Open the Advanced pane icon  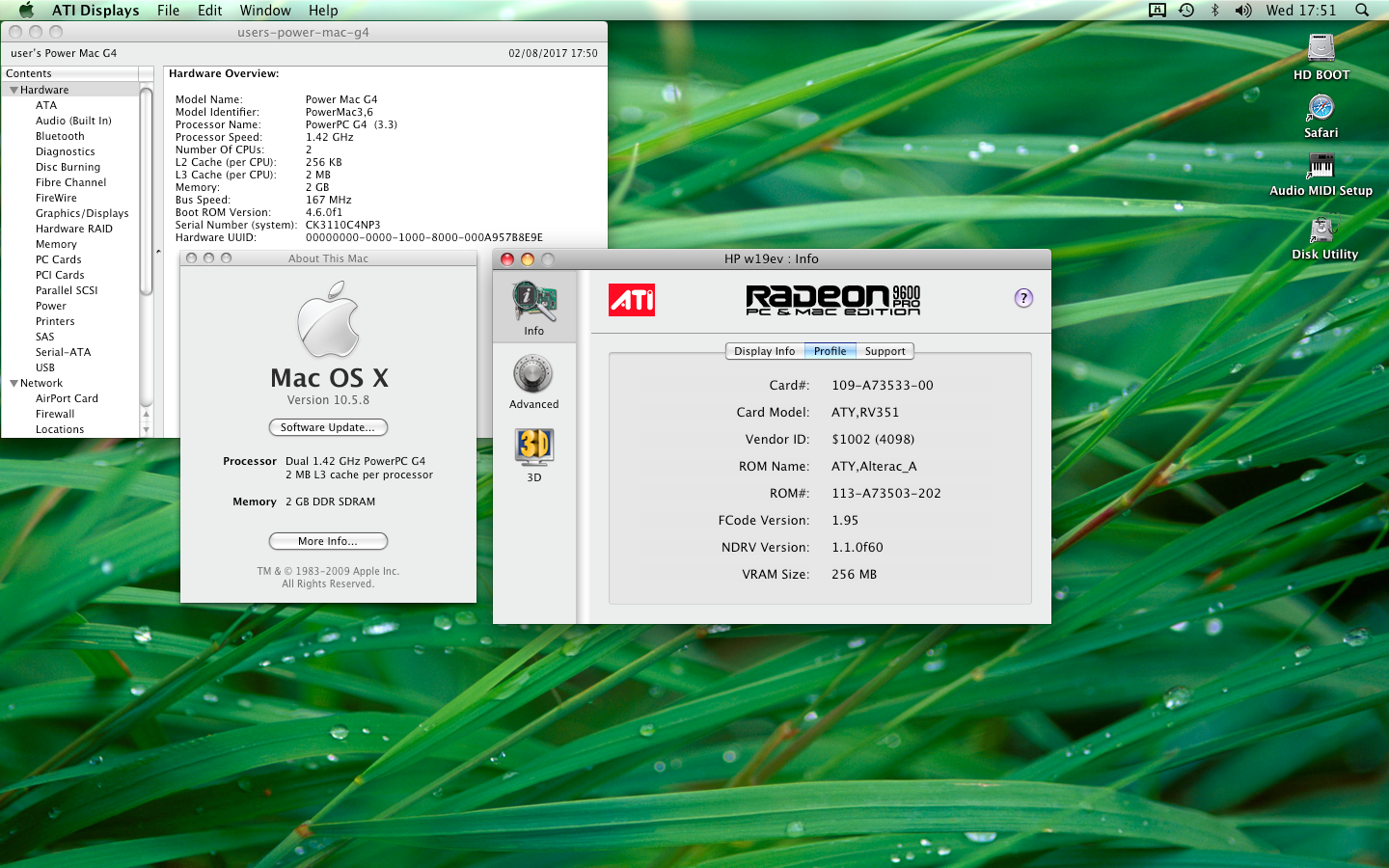pos(533,382)
